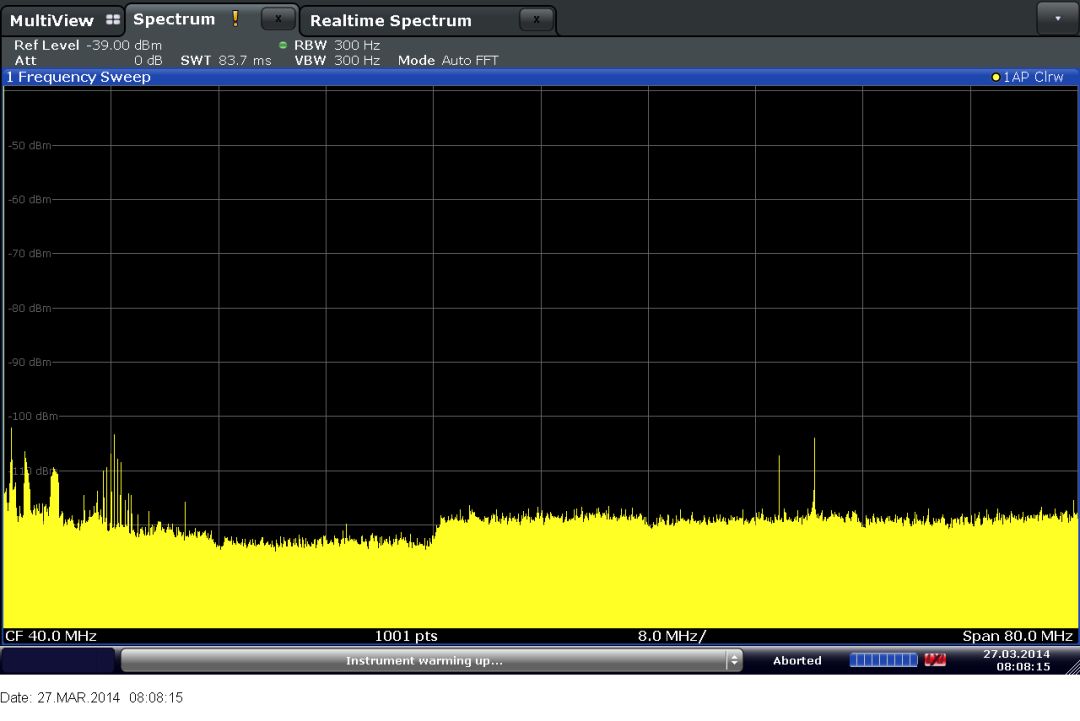Open the MultiView tab
This screenshot has width=1080, height=721.
[x=63, y=20]
